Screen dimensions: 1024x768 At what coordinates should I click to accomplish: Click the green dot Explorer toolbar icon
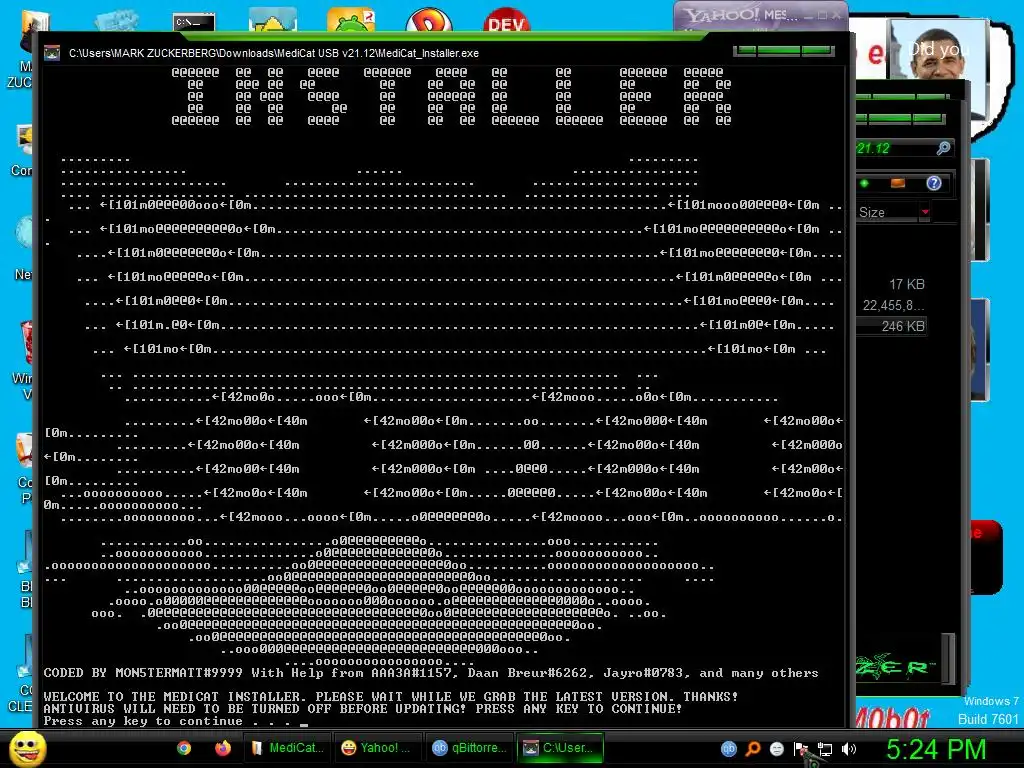click(x=864, y=184)
